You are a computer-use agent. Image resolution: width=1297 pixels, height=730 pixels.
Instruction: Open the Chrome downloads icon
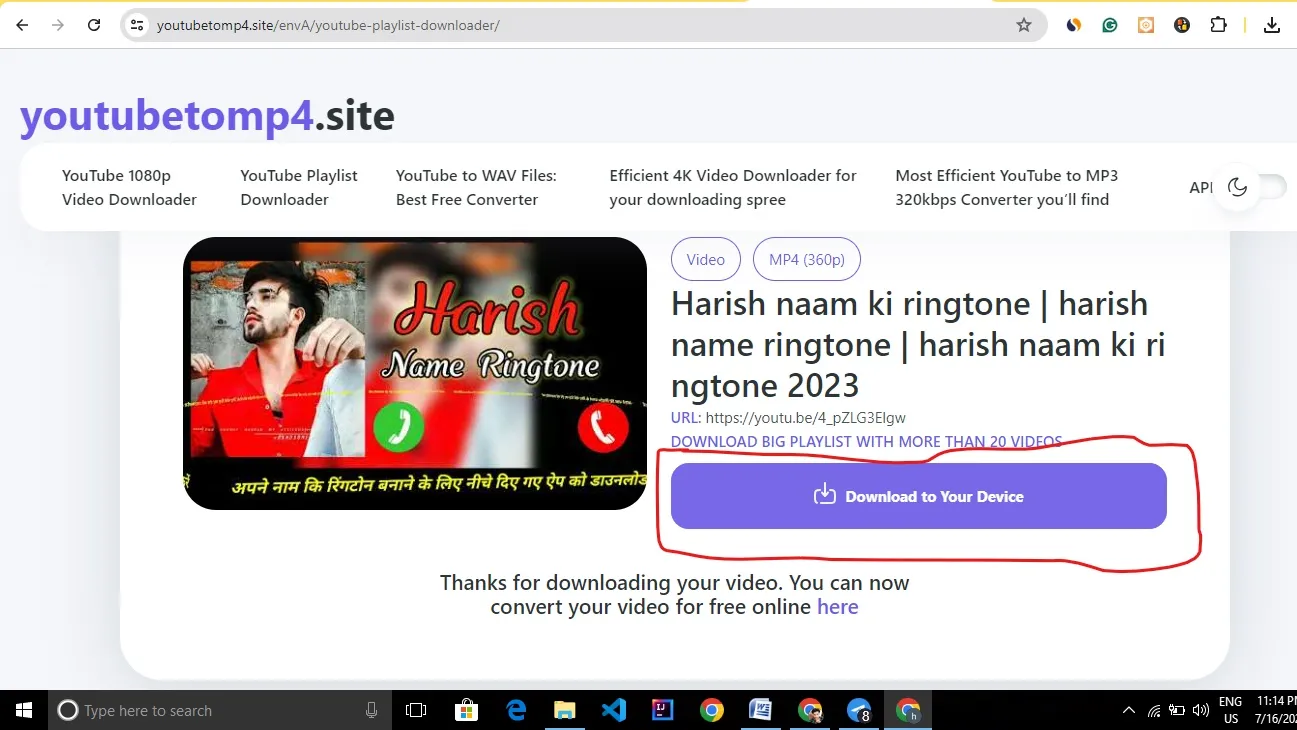pos(1271,25)
